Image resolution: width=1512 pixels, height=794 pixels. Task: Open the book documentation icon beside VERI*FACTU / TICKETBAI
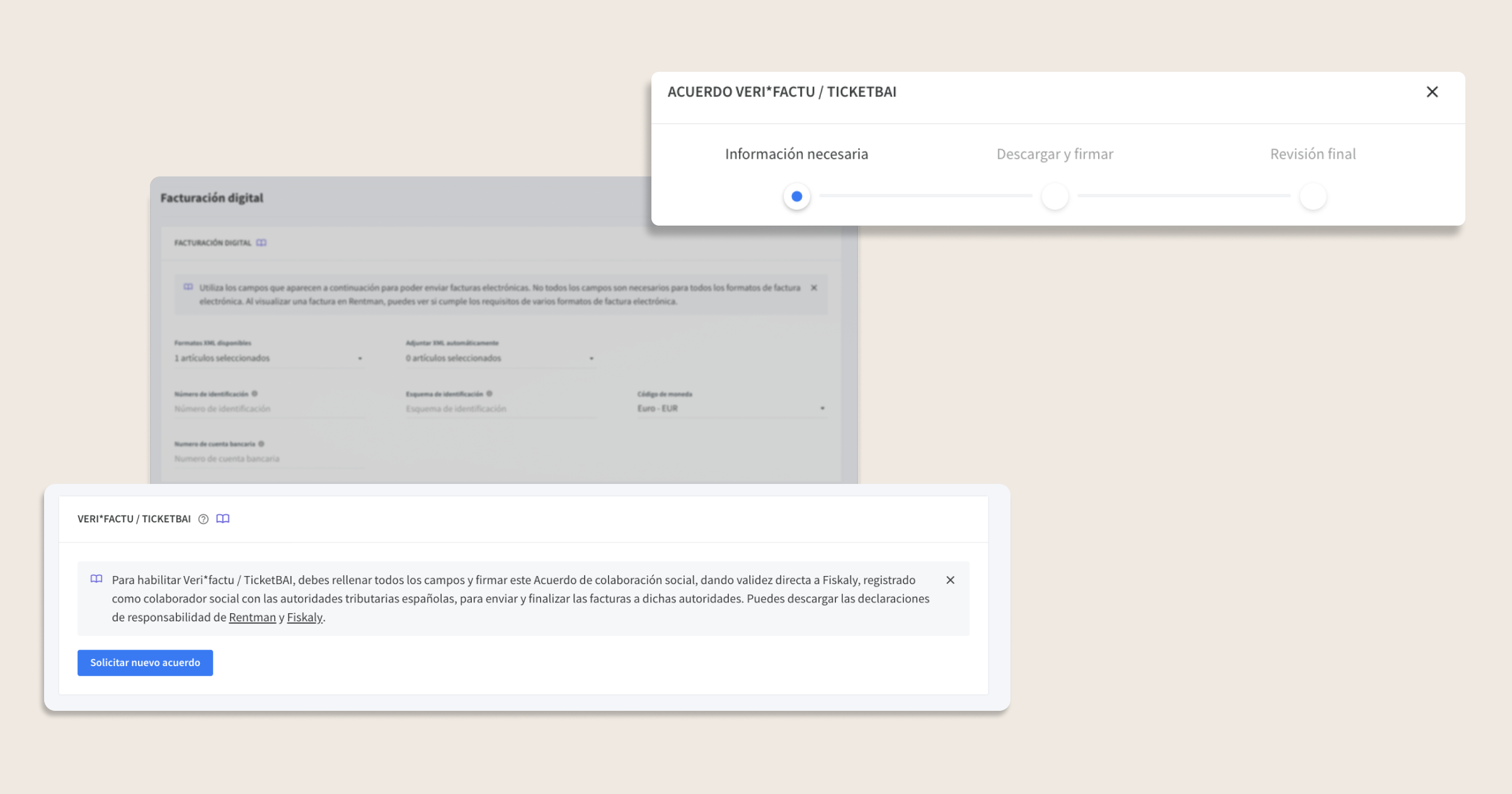223,519
